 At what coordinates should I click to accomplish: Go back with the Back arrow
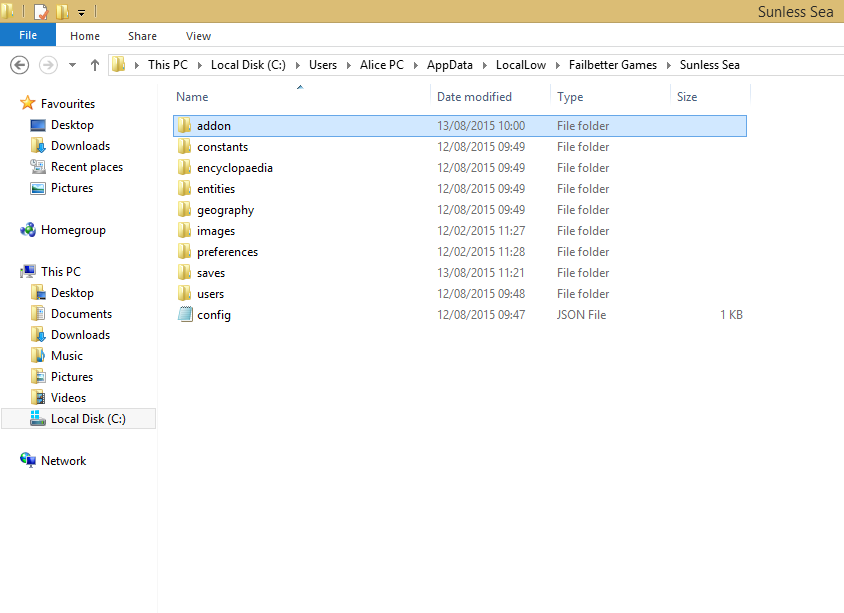click(x=20, y=65)
